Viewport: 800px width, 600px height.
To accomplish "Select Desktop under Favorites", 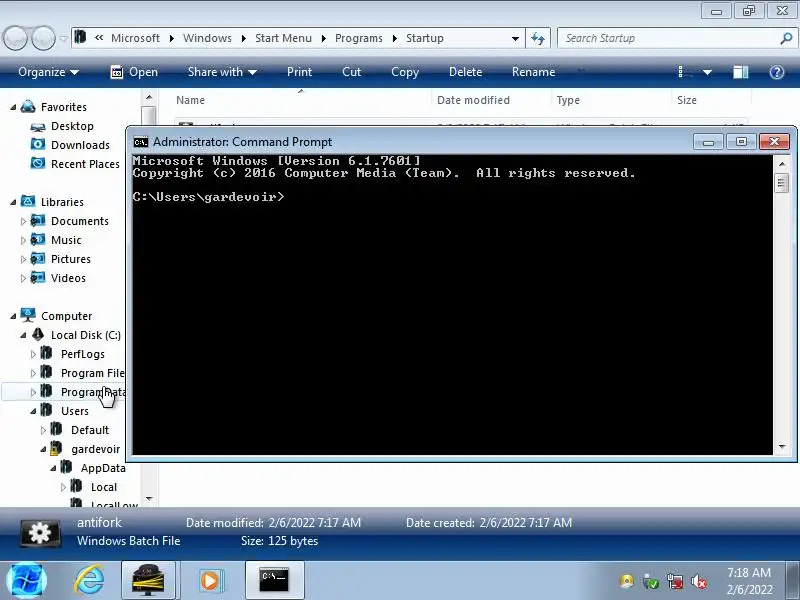I will coord(72,126).
